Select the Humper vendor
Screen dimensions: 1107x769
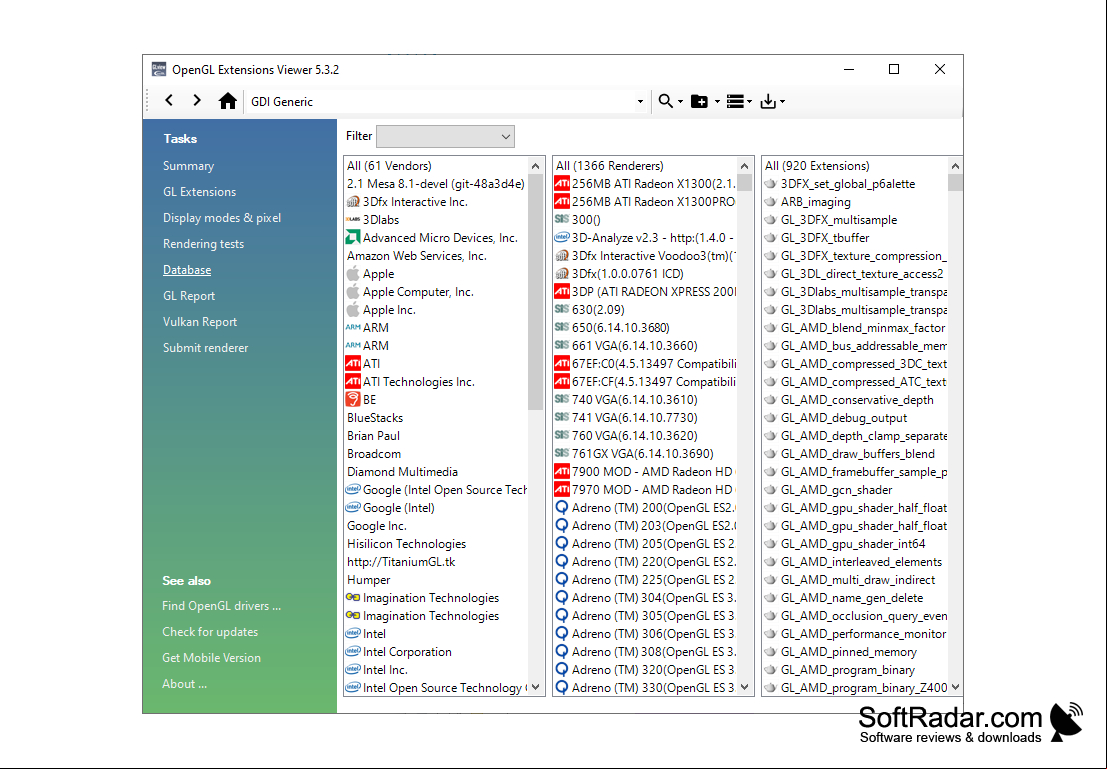369,580
